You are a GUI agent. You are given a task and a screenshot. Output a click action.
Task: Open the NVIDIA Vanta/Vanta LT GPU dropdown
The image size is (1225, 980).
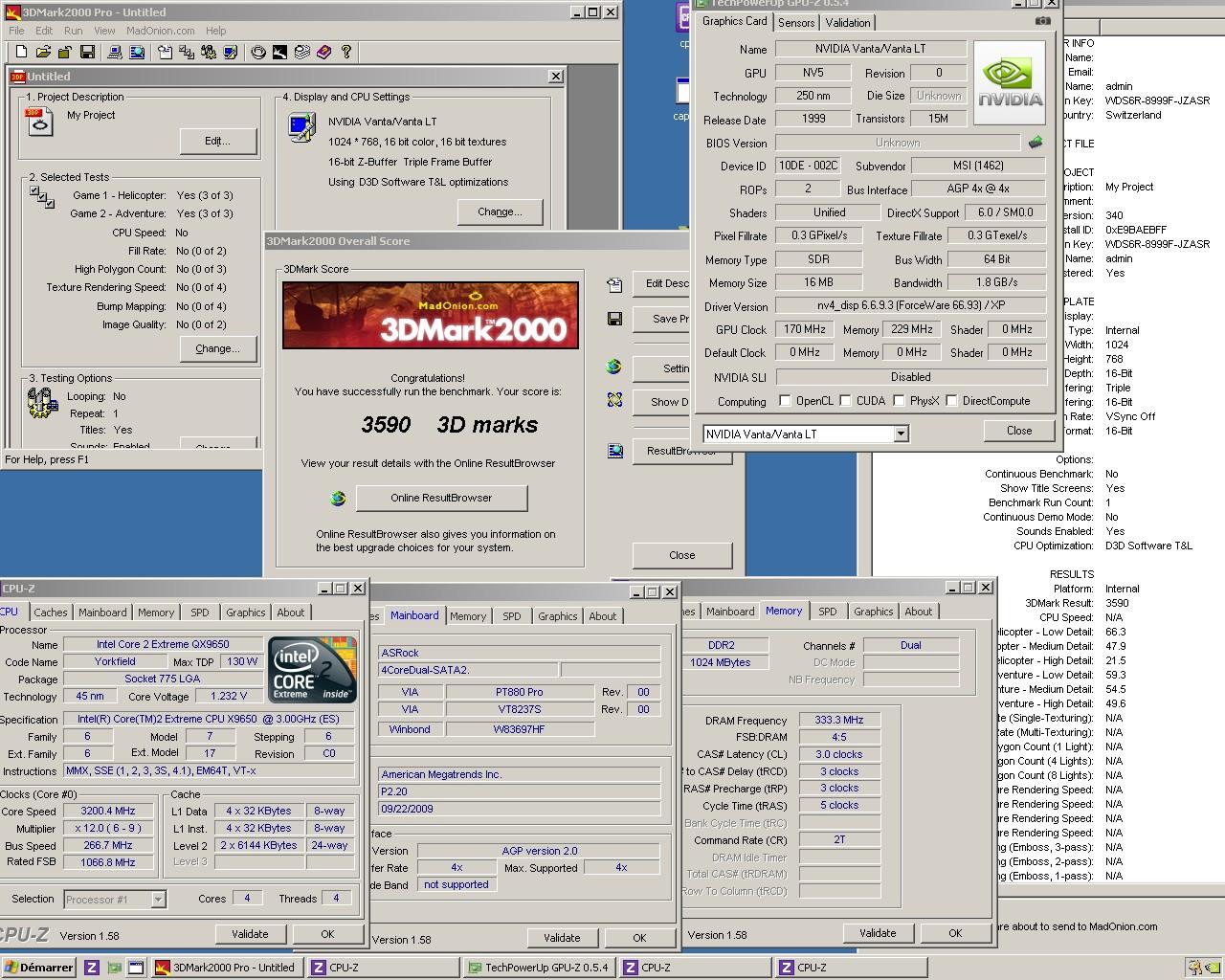pyautogui.click(x=901, y=434)
